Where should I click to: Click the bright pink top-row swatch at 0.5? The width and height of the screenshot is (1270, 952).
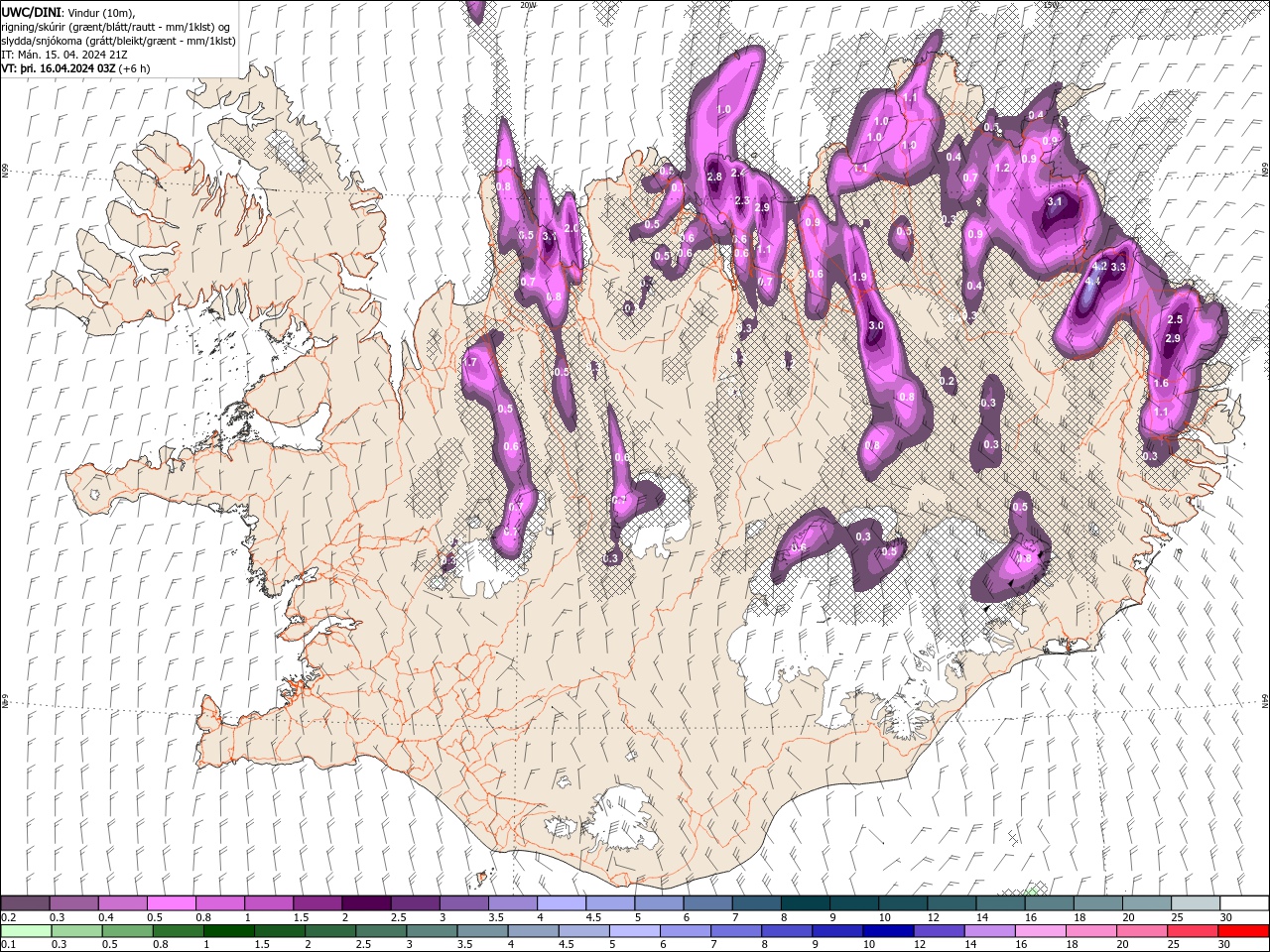pos(171,903)
